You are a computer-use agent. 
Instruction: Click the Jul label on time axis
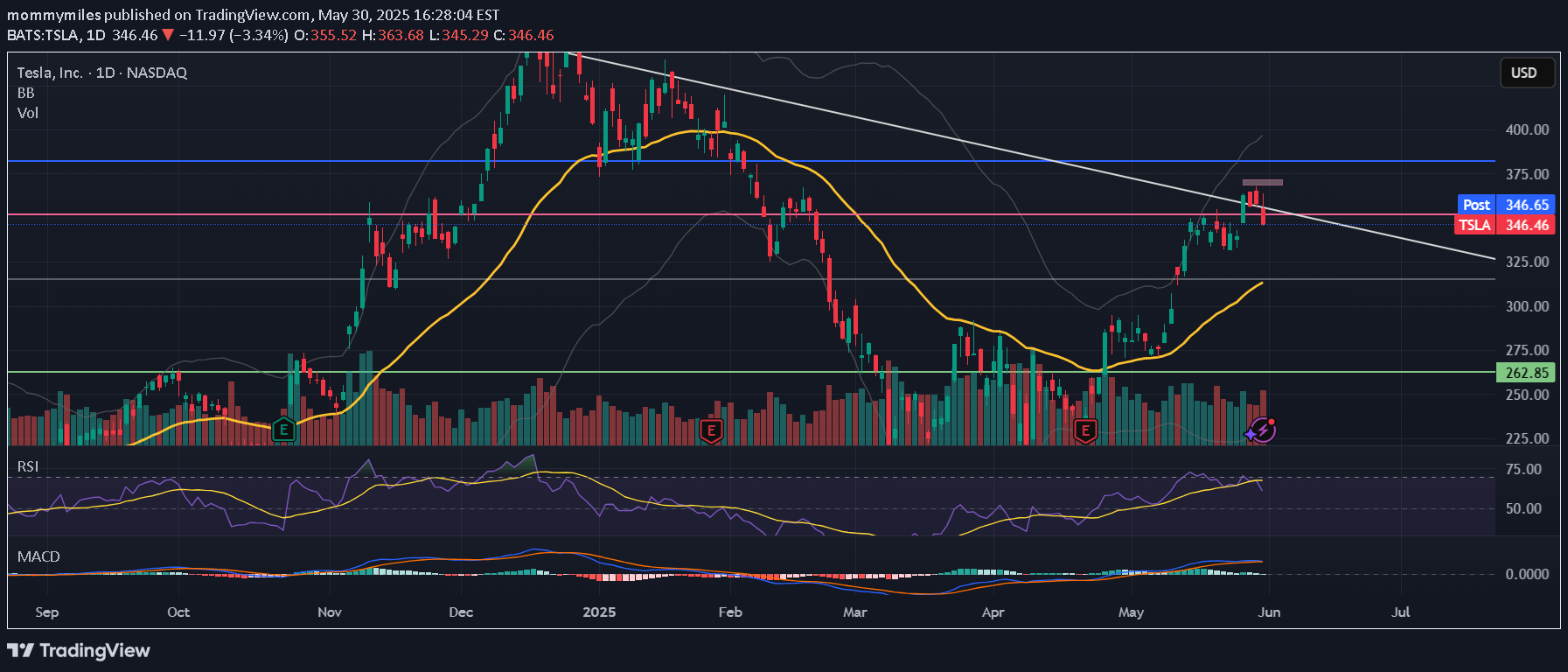tap(1401, 612)
